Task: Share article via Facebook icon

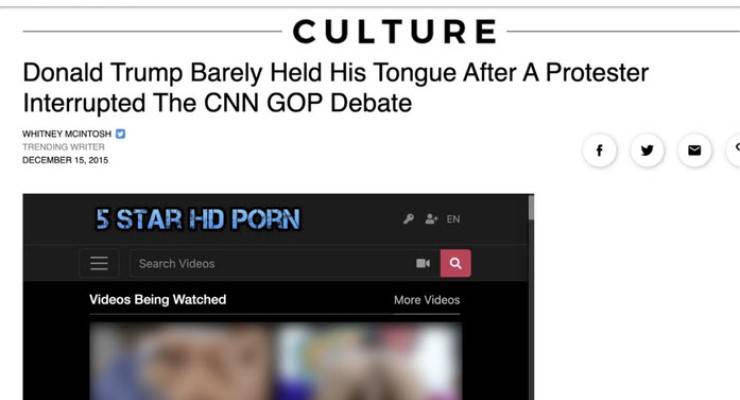Action: coord(599,150)
